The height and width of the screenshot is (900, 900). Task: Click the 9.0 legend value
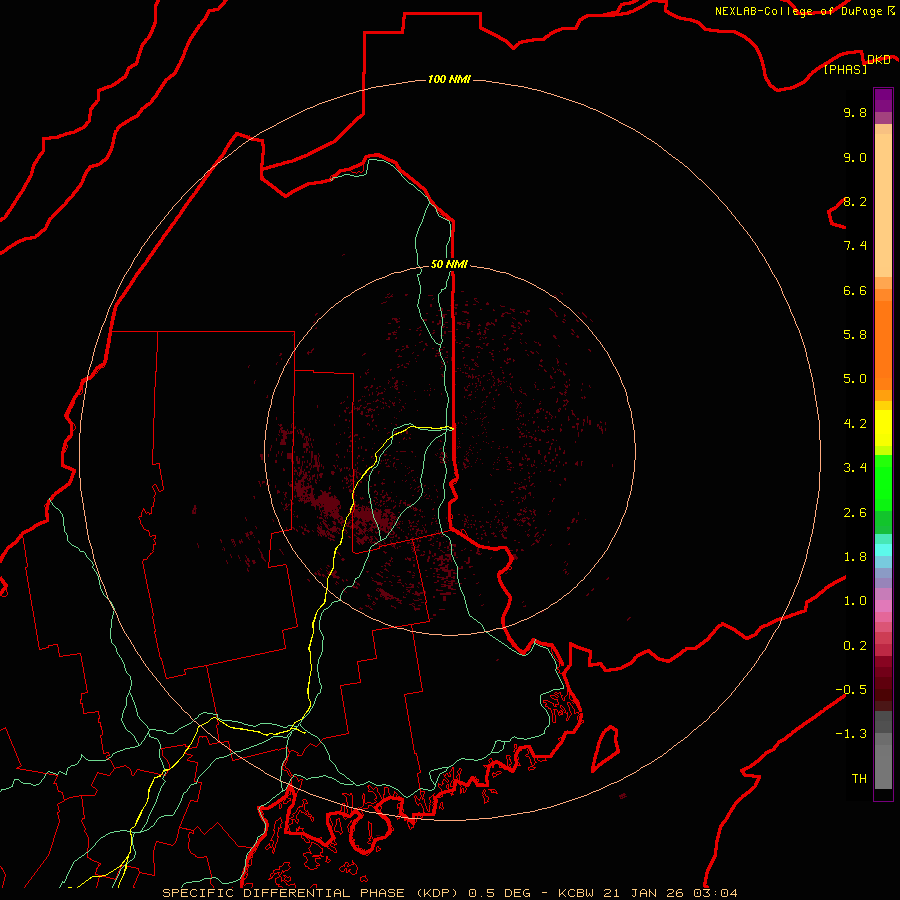coord(855,157)
